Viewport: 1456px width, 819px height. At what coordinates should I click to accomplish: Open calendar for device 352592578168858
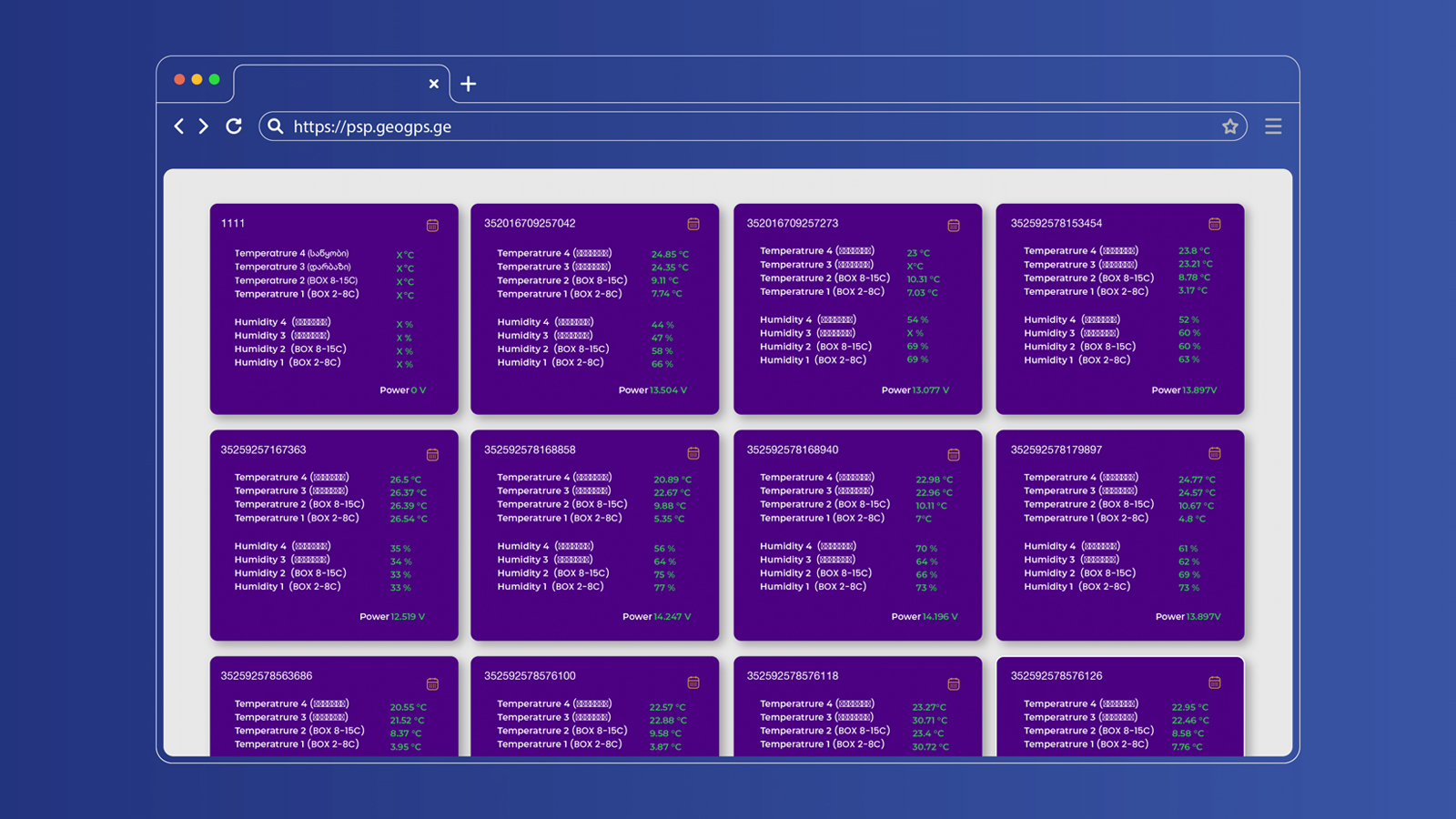(693, 453)
